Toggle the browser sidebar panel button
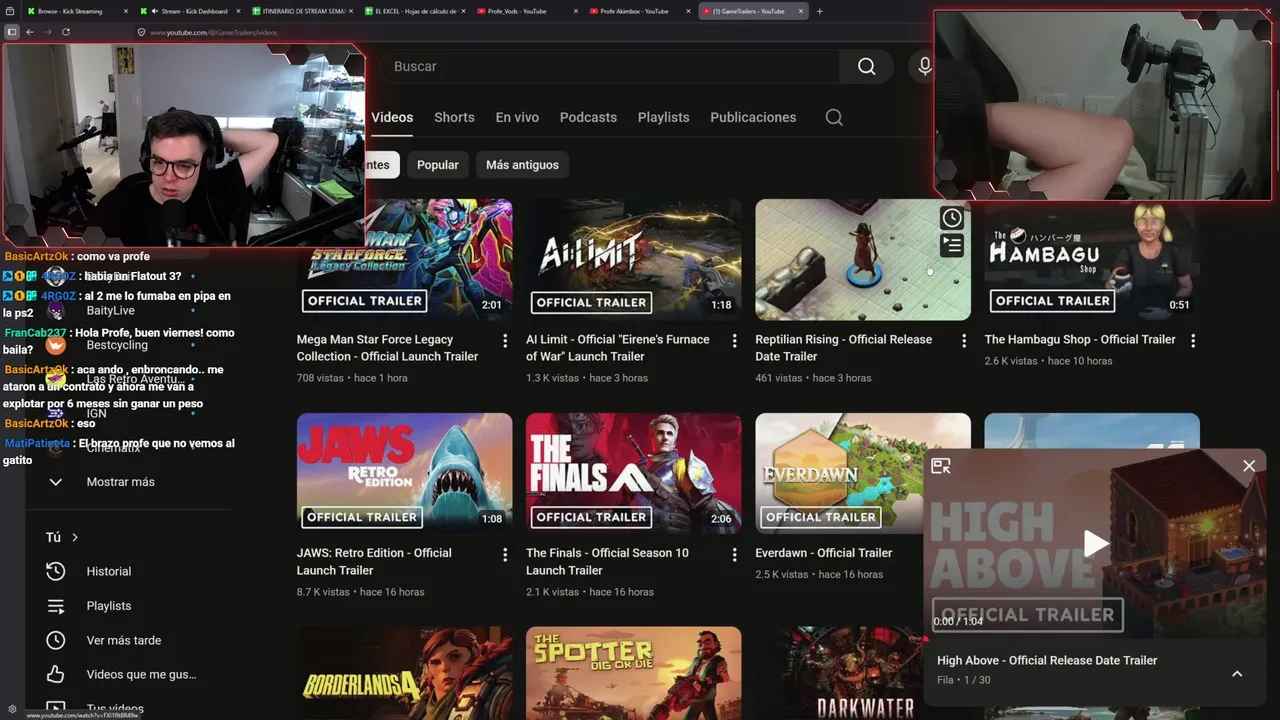The image size is (1280, 720). [12, 32]
